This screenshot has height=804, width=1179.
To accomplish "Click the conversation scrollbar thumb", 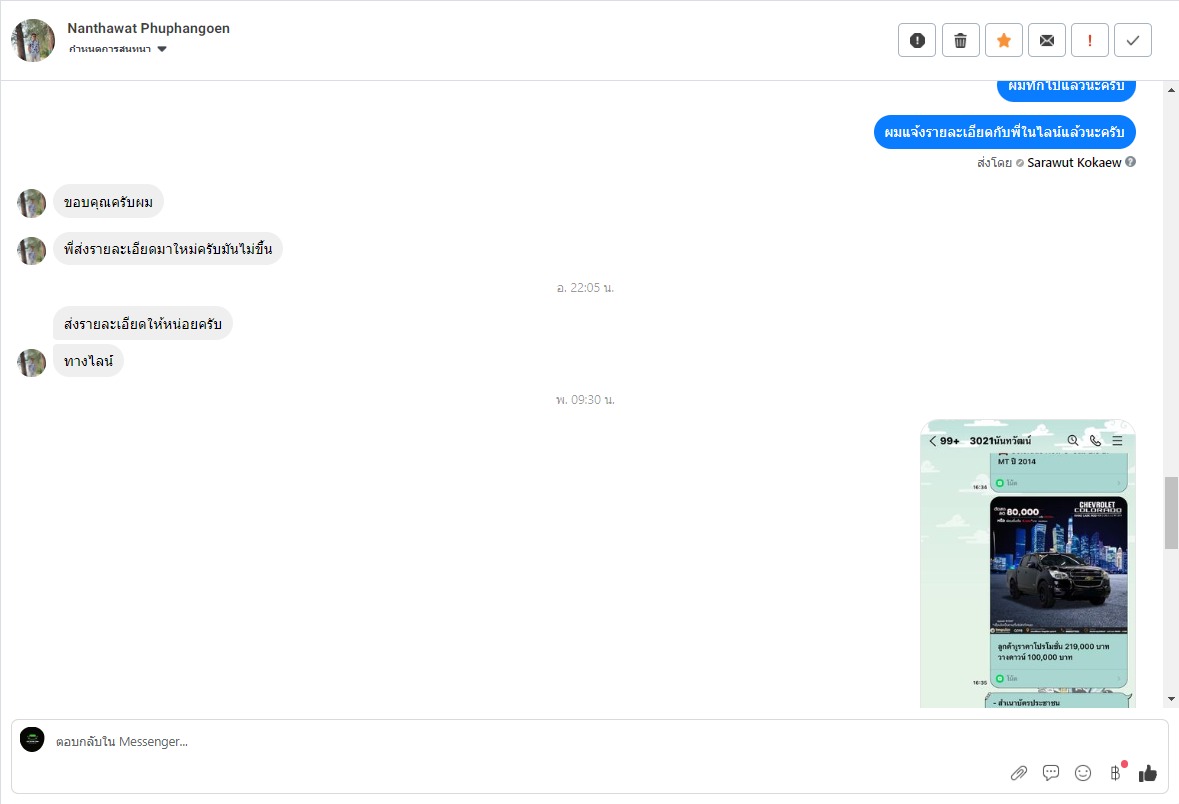I will coord(1171,512).
